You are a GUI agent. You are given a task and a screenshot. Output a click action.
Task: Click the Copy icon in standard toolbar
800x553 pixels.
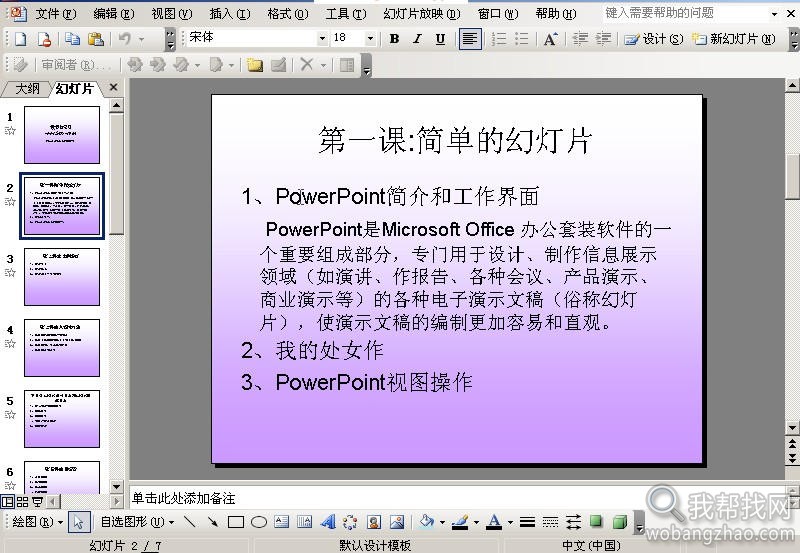coord(72,39)
